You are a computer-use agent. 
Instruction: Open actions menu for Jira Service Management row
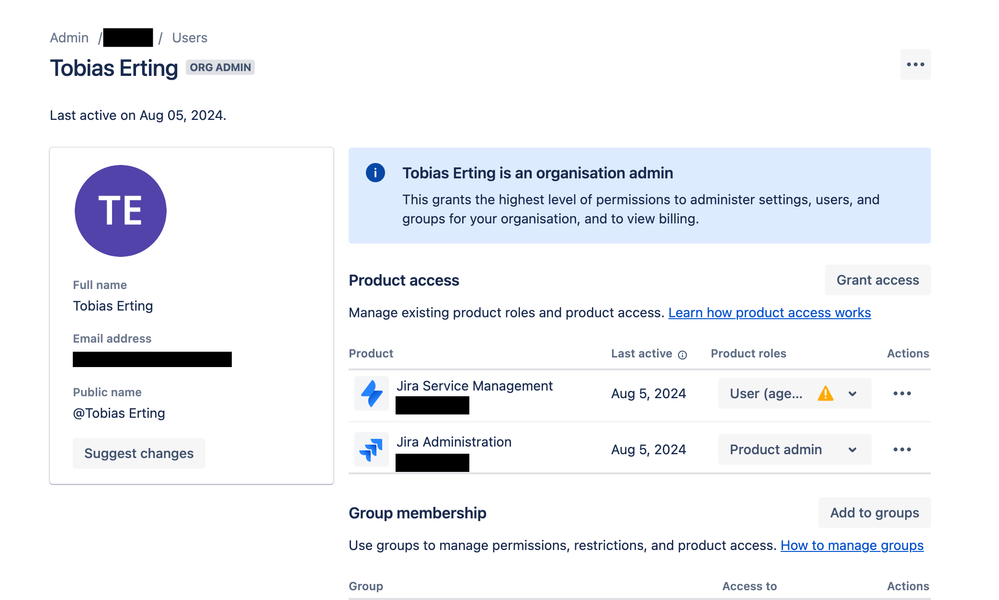point(902,394)
